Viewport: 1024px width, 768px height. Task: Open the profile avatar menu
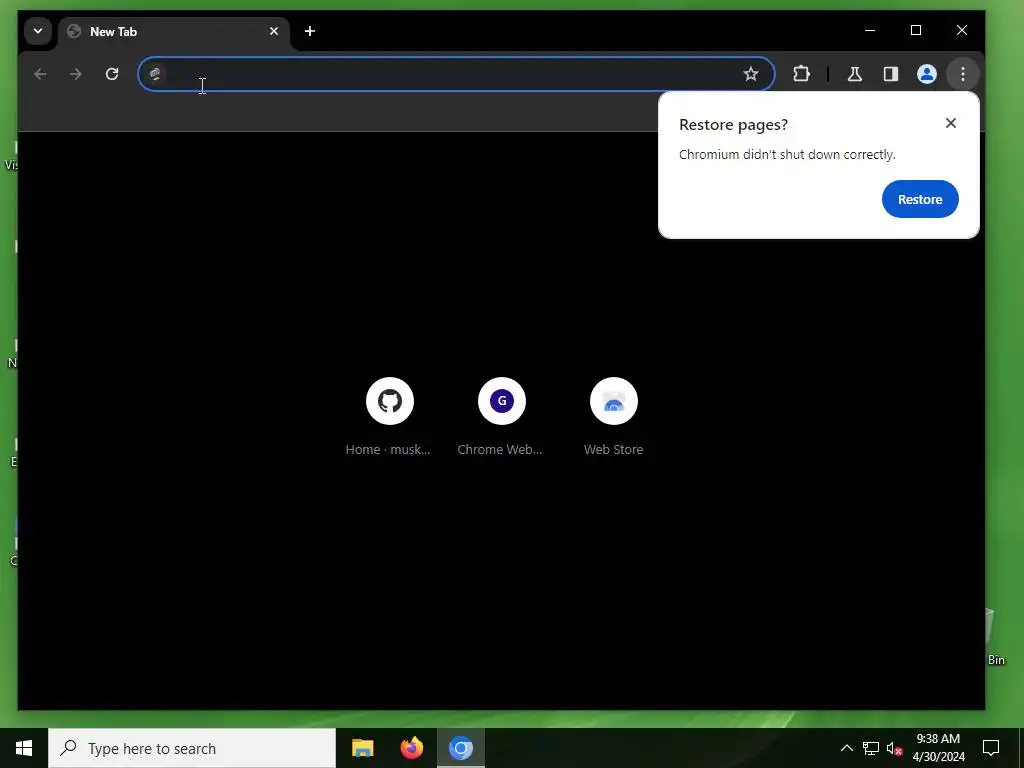pyautogui.click(x=926, y=74)
